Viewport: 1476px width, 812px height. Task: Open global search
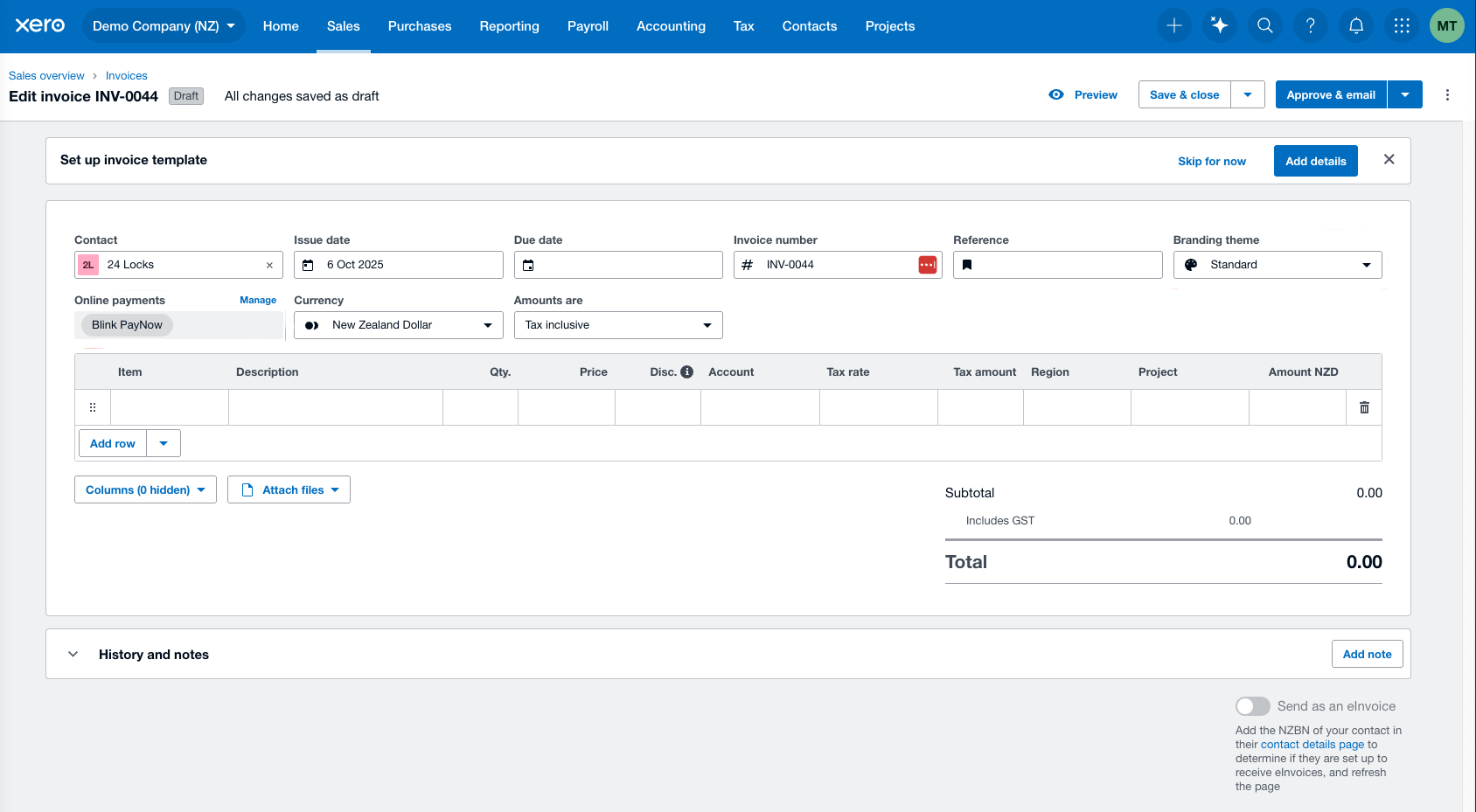(1265, 25)
